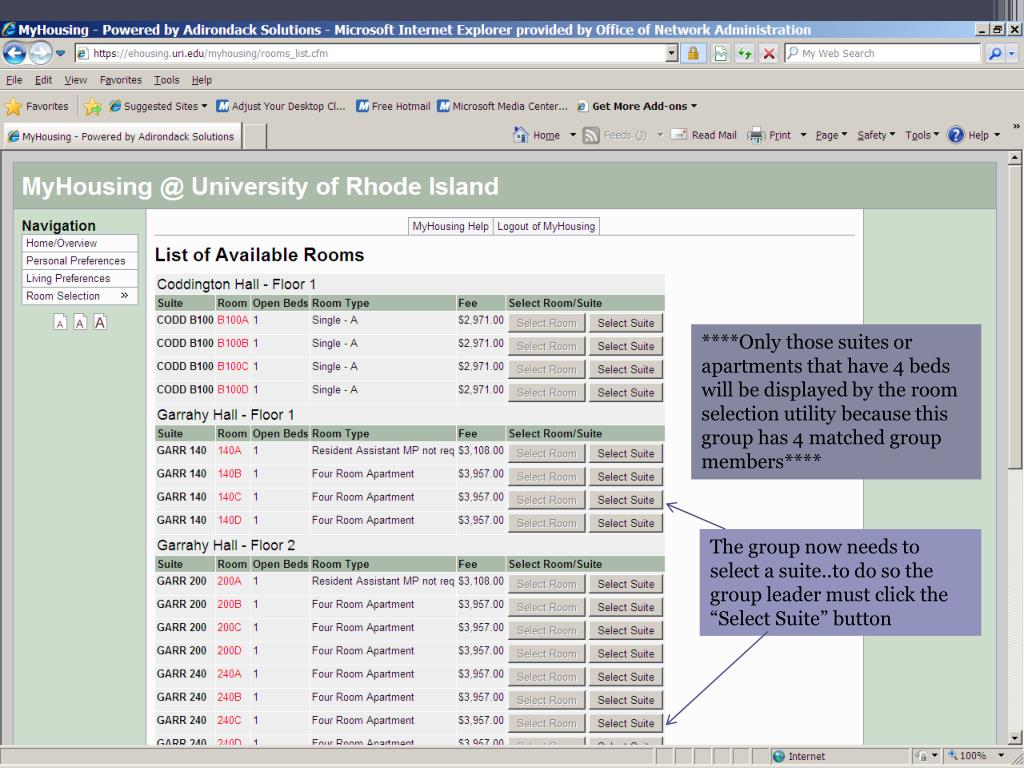The height and width of the screenshot is (768, 1024).
Task: Click the Feeds RSS icon
Action: coord(591,135)
